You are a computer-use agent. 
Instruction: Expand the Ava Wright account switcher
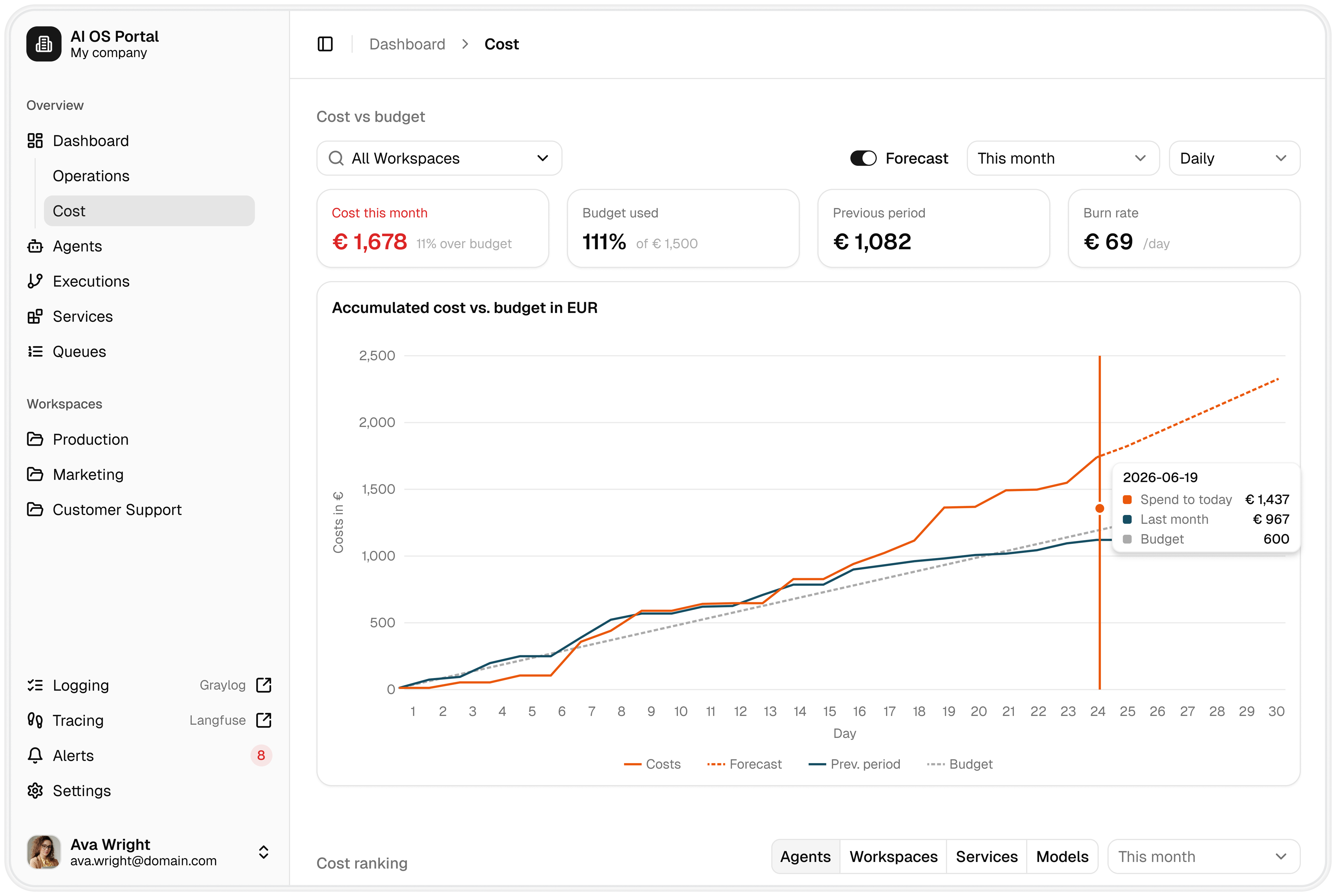click(x=264, y=852)
